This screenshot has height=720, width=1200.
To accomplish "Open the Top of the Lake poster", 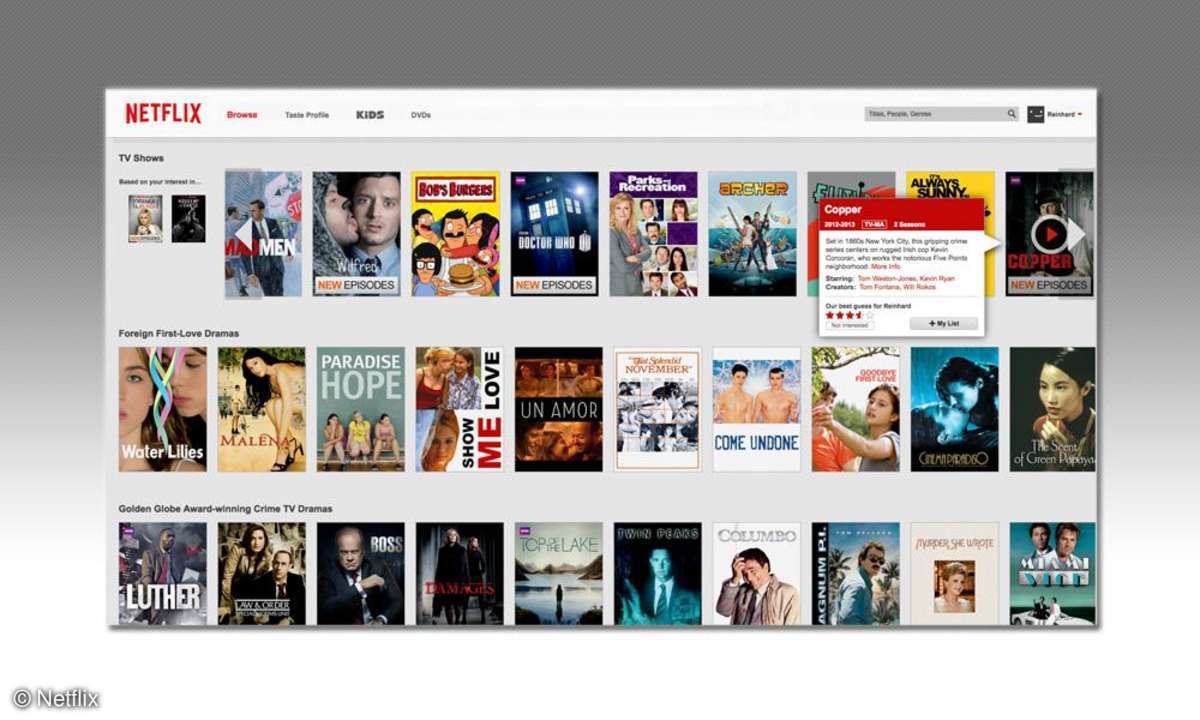I will tap(559, 573).
